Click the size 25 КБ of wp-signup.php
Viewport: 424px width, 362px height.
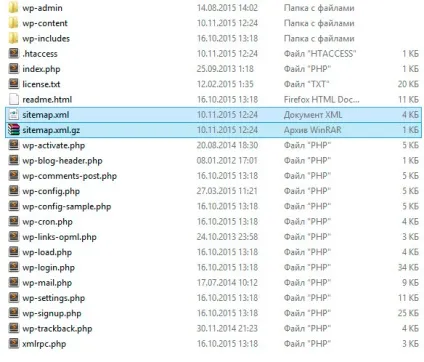(x=408, y=313)
